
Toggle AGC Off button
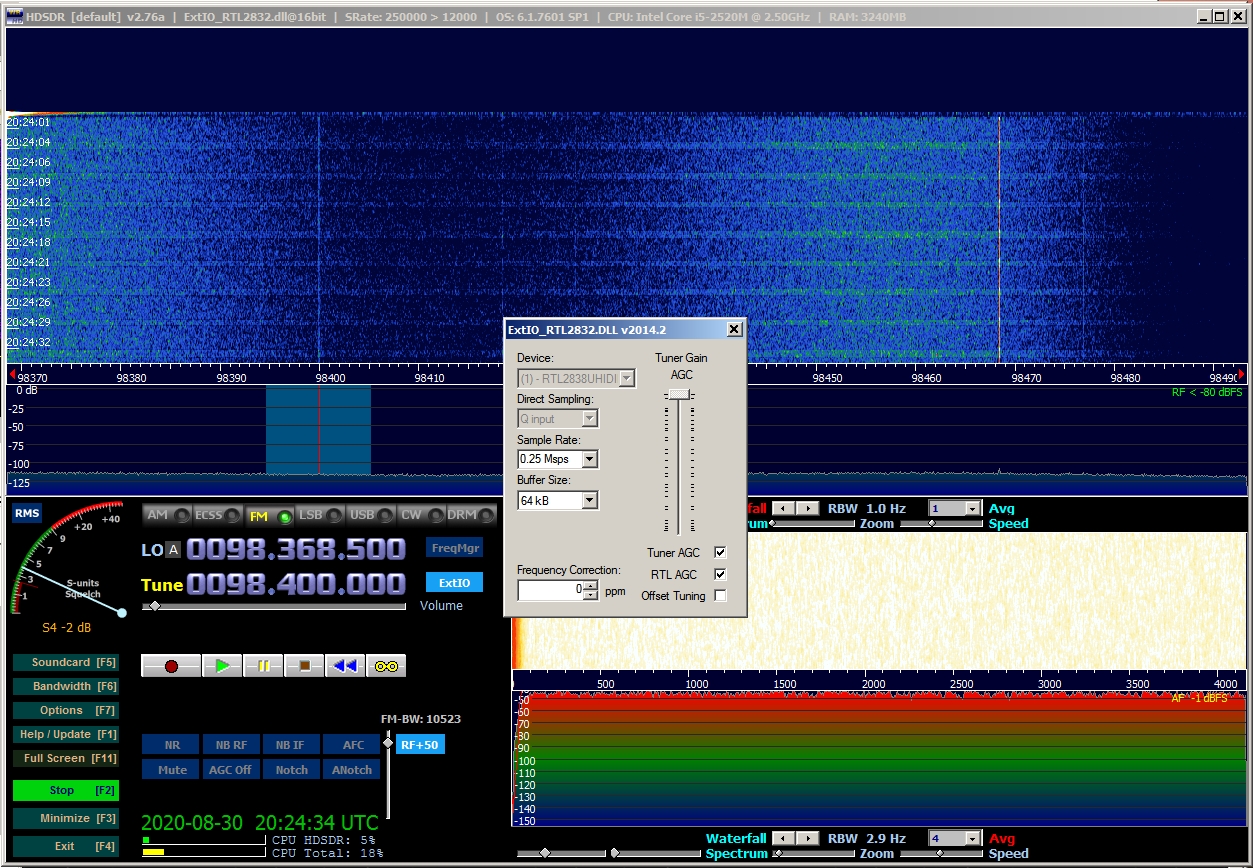click(x=231, y=770)
